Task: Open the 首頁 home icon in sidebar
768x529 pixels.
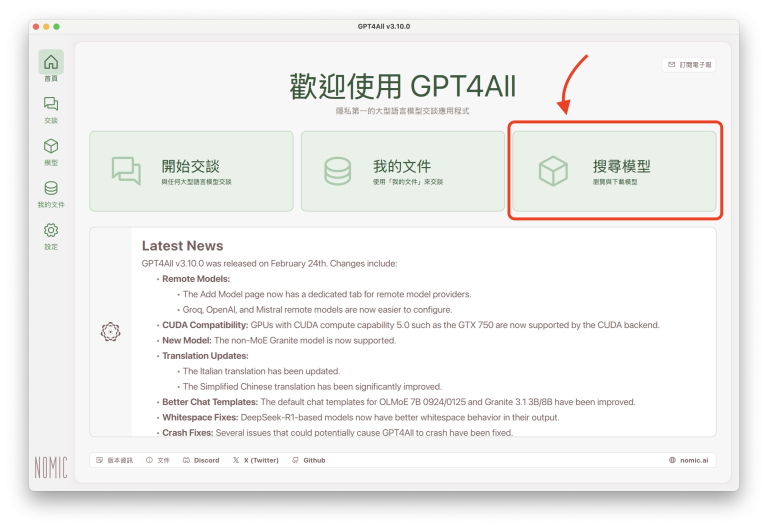Action: pyautogui.click(x=51, y=63)
